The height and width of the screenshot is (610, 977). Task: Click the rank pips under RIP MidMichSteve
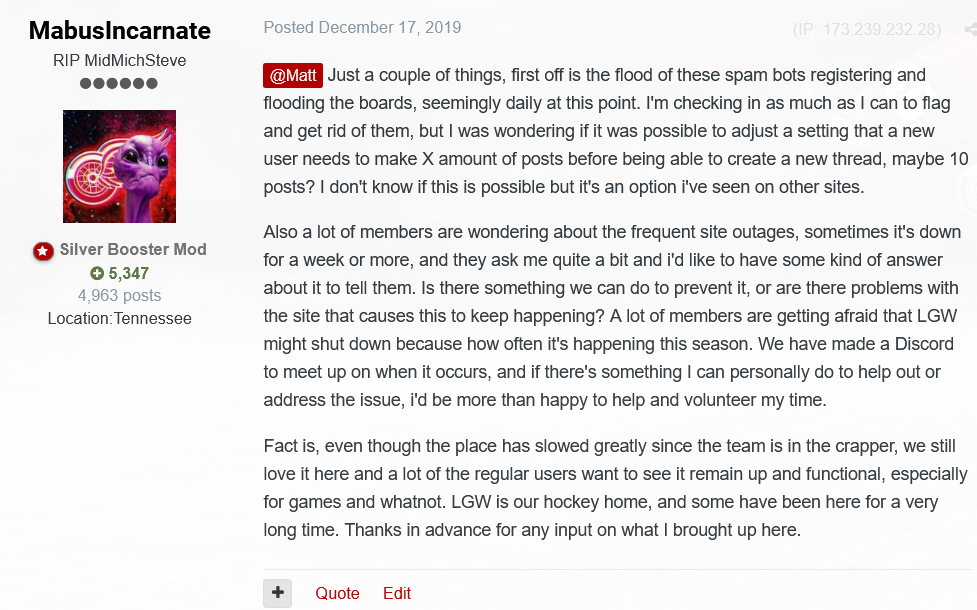119,84
